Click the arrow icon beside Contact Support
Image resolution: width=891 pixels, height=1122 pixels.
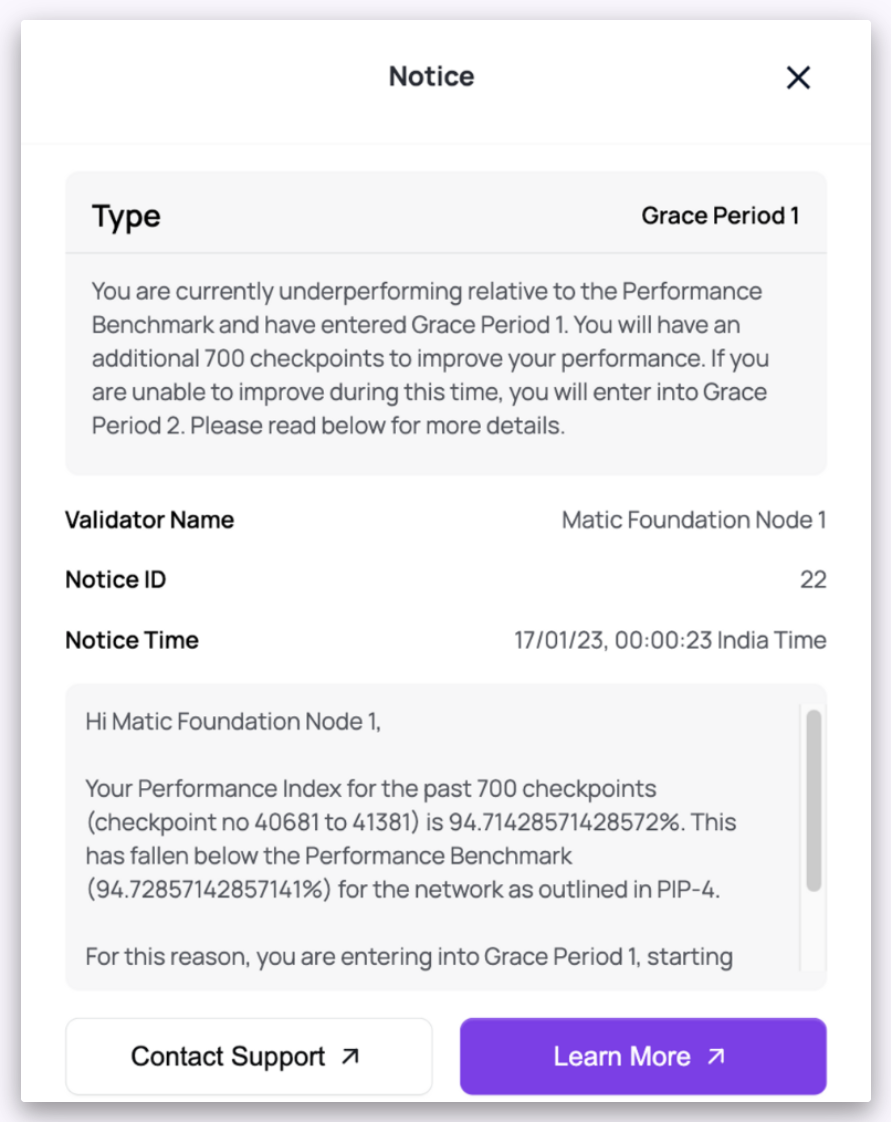350,1056
